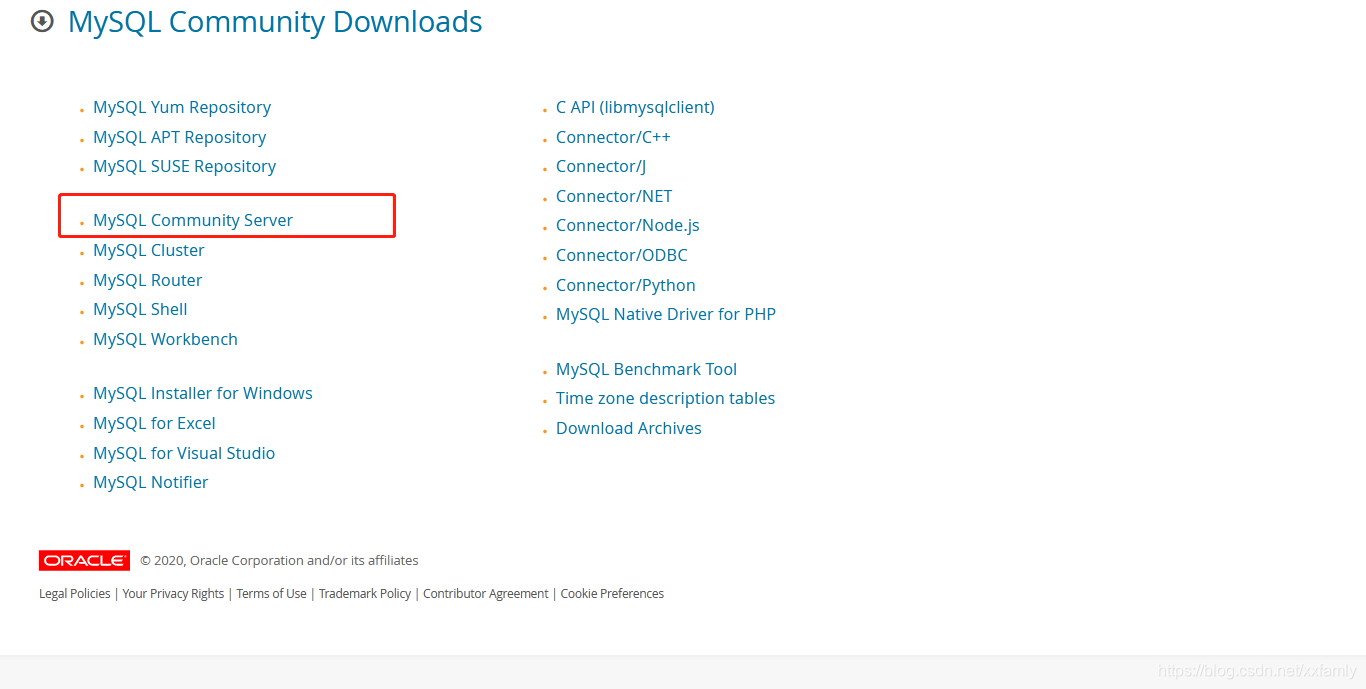Open C API (libmysqlclient) link

(x=635, y=107)
